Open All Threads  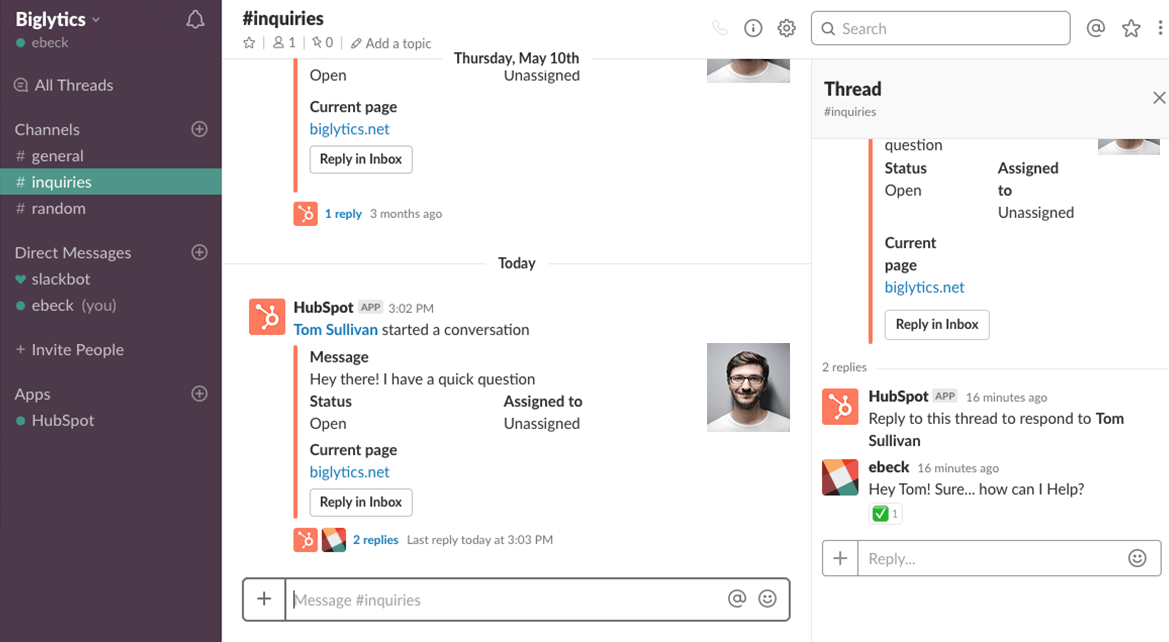click(76, 85)
